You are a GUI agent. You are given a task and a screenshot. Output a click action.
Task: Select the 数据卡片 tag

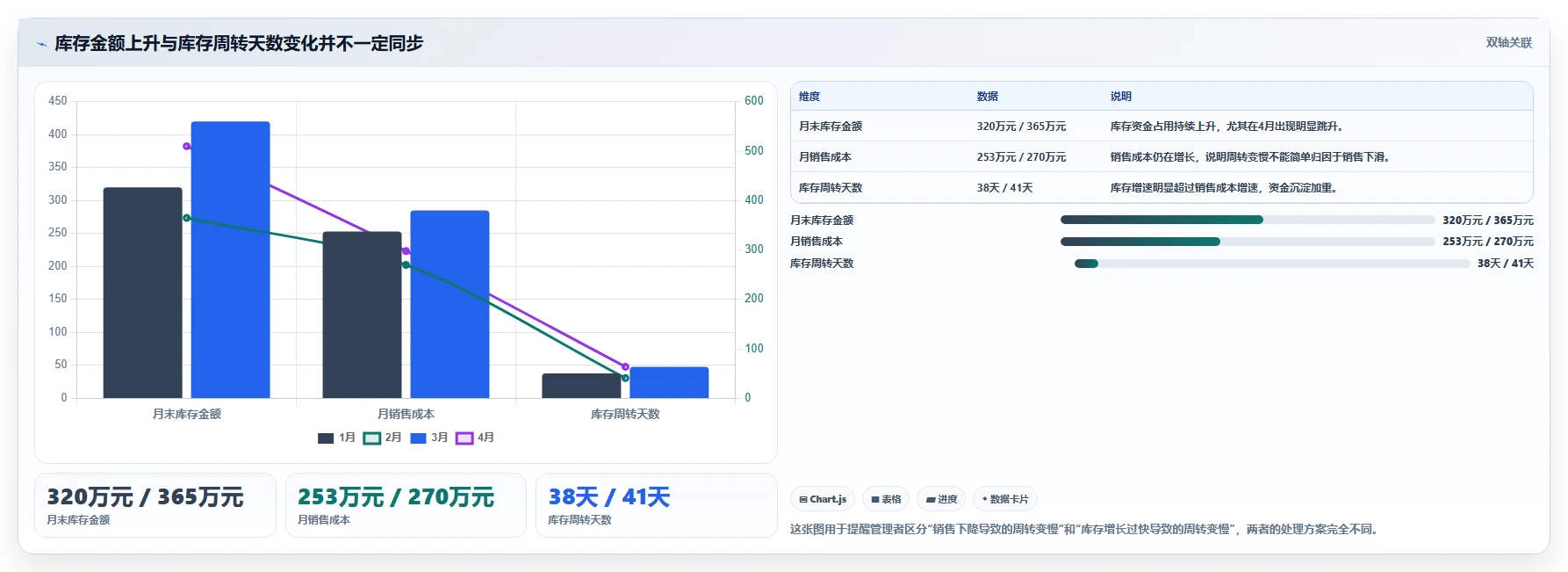point(1005,499)
